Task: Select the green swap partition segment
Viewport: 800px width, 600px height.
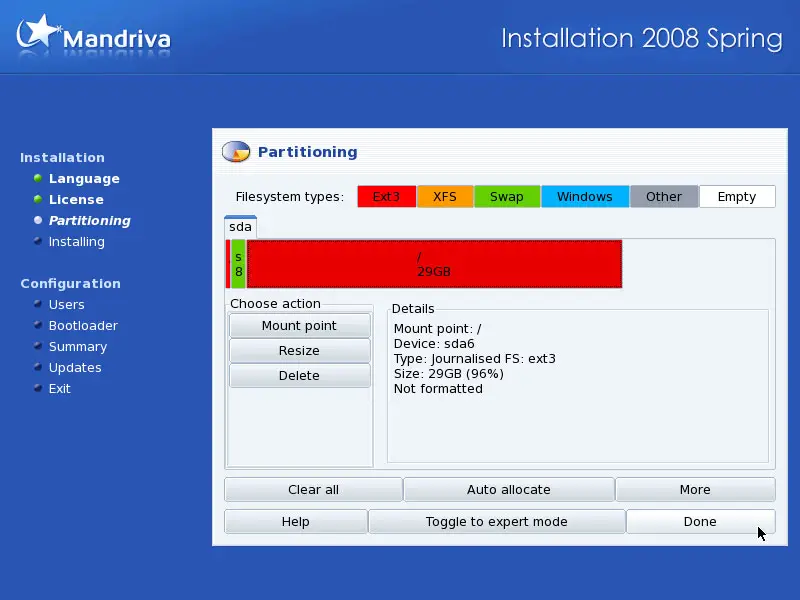Action: [238, 264]
